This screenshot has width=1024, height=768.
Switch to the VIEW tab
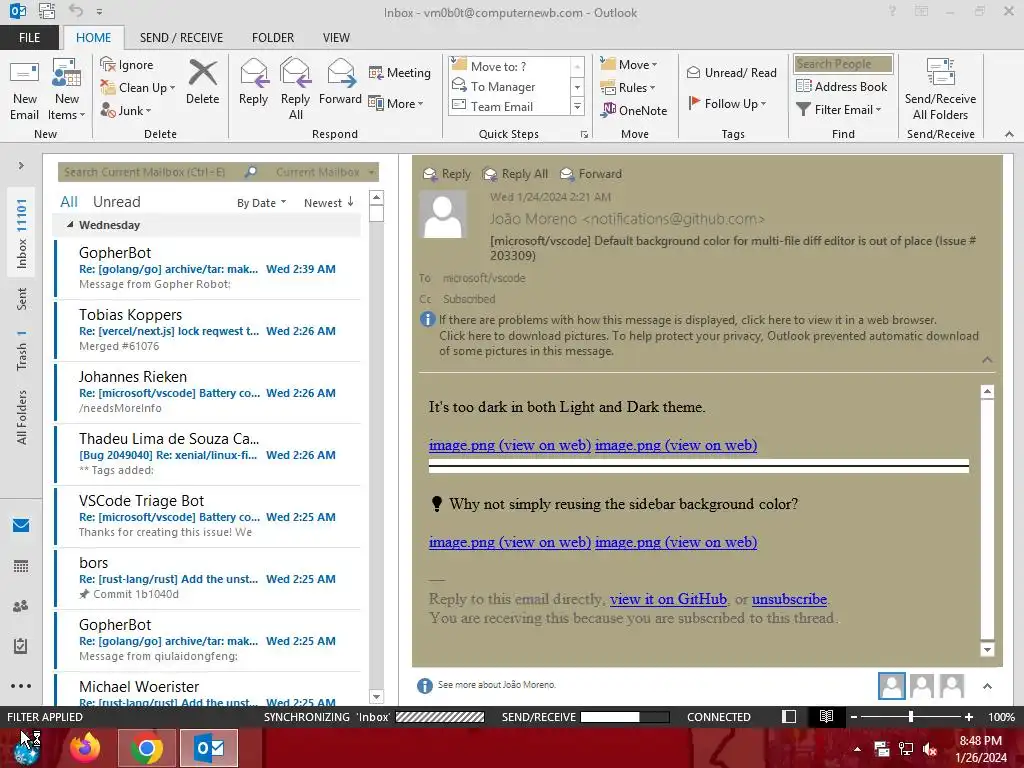(336, 37)
